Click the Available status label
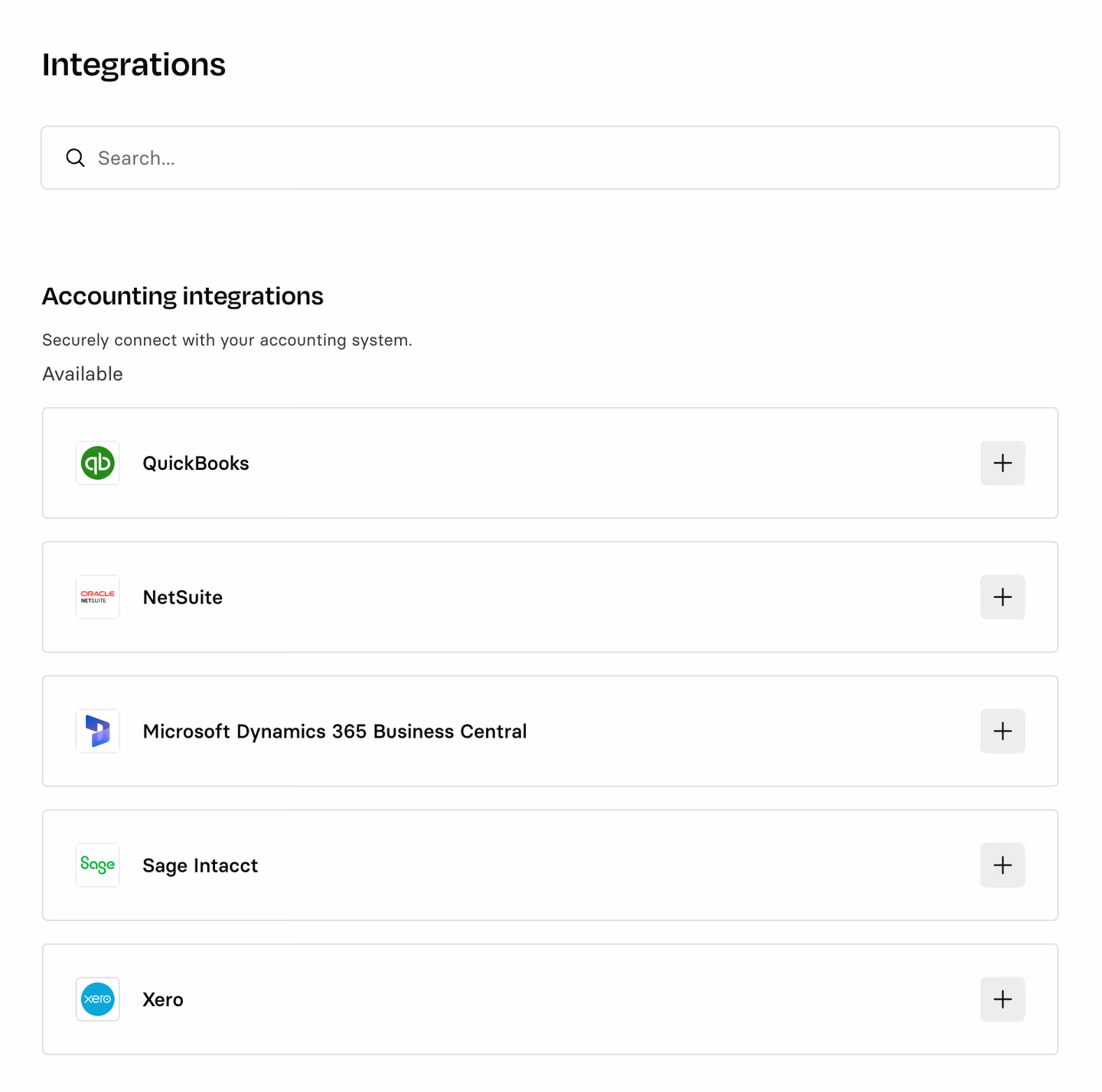1102x1092 pixels. click(x=83, y=373)
